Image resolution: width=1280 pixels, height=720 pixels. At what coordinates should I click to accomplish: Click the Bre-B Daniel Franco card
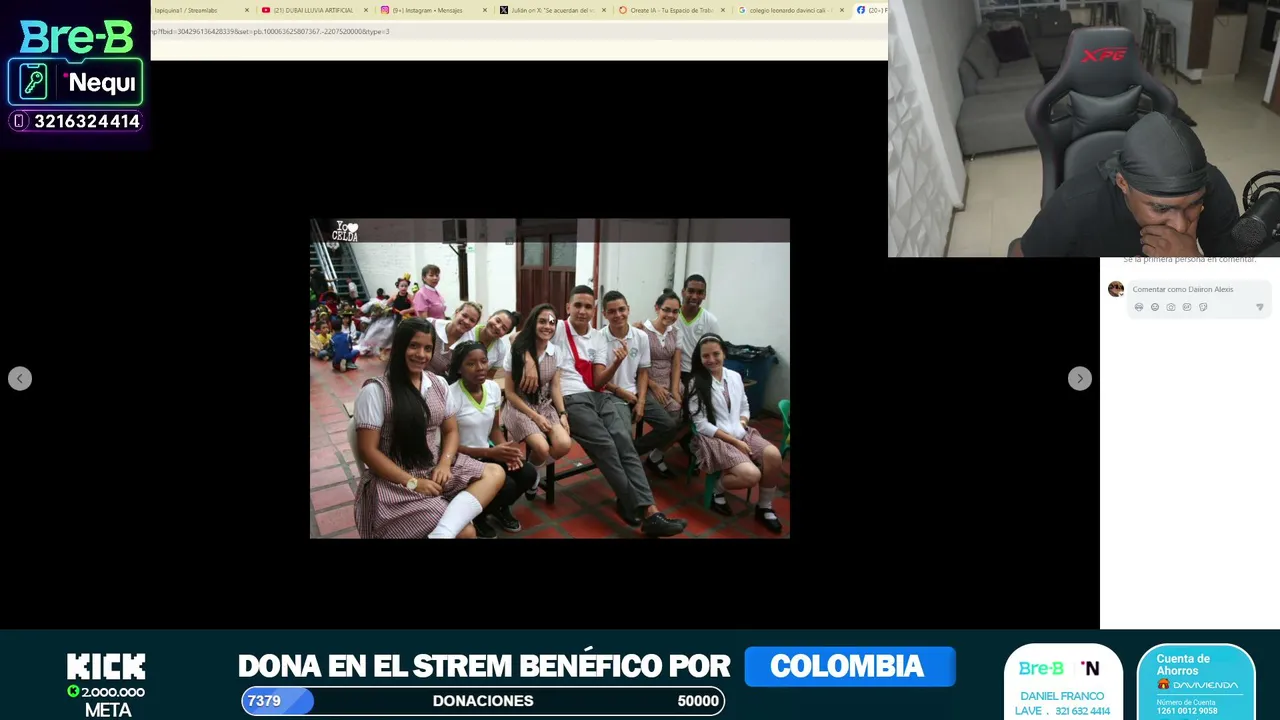pos(1062,682)
